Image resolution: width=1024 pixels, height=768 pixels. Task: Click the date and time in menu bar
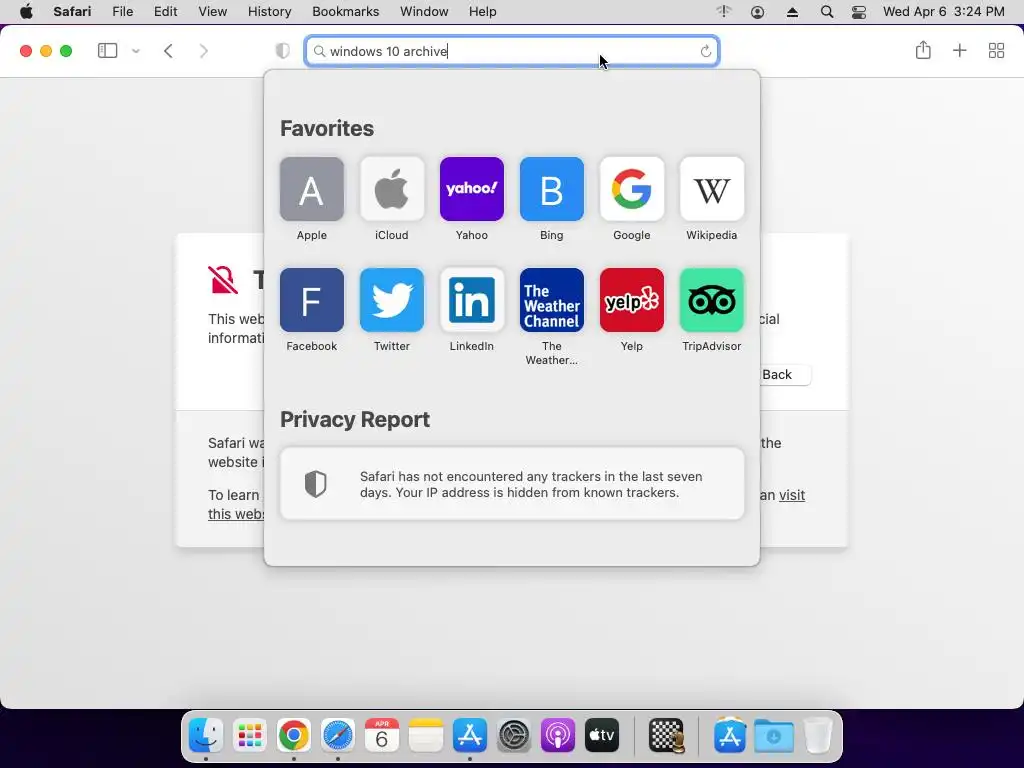944,12
